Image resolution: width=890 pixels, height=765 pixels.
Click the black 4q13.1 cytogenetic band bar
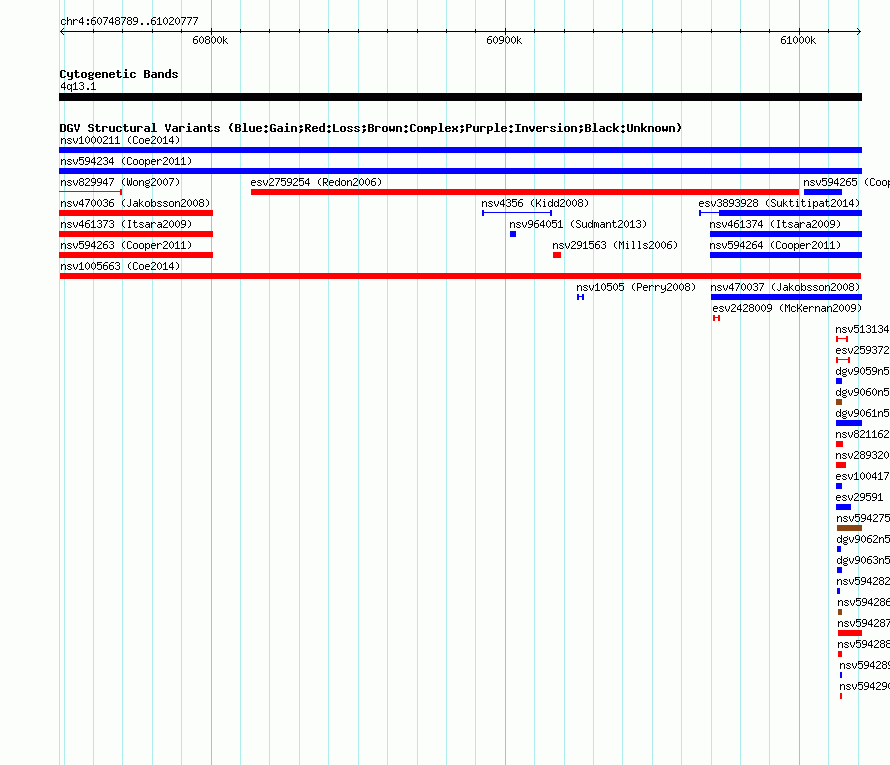(460, 97)
